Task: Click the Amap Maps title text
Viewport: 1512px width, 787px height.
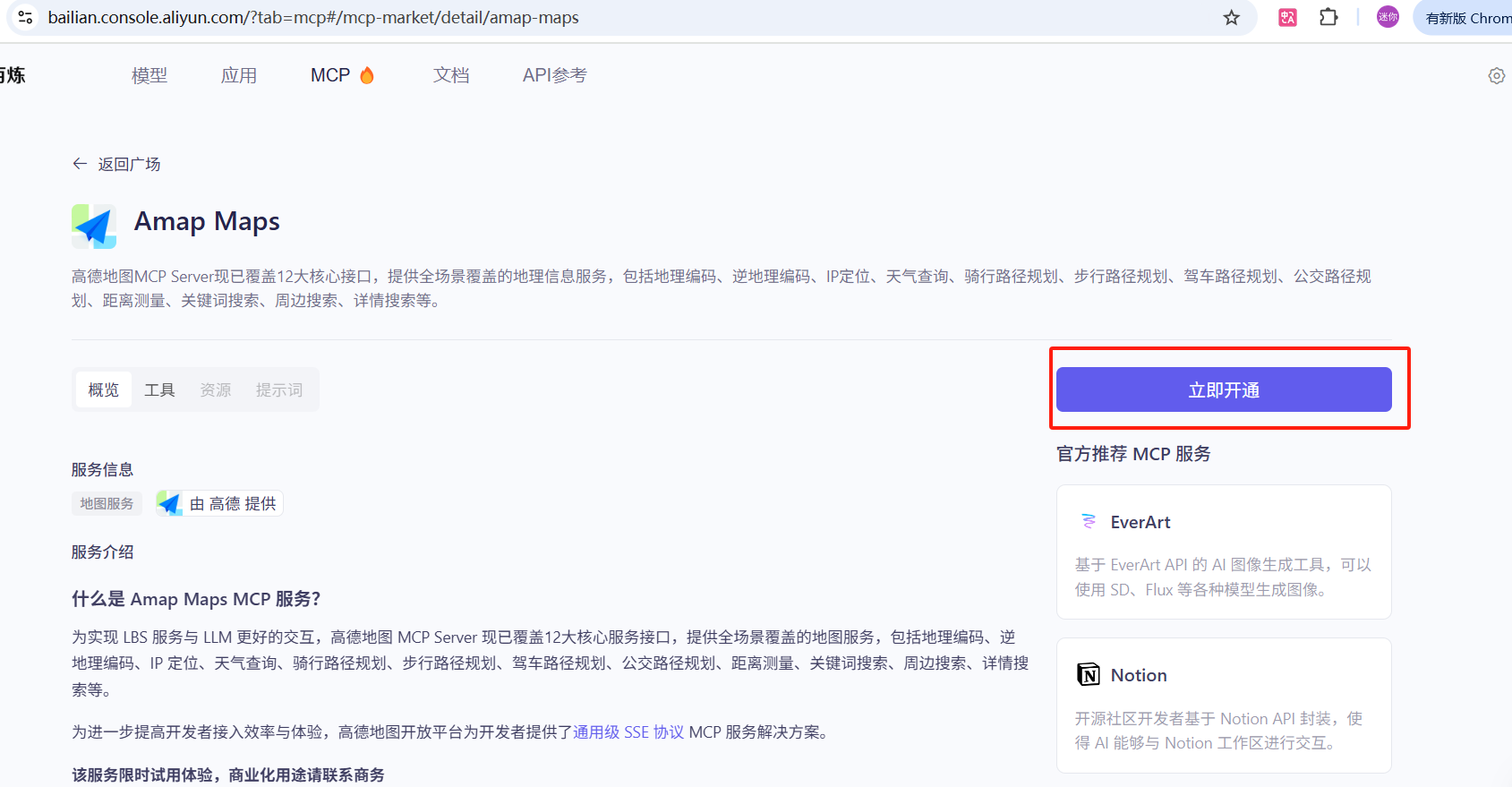Action: tap(207, 221)
